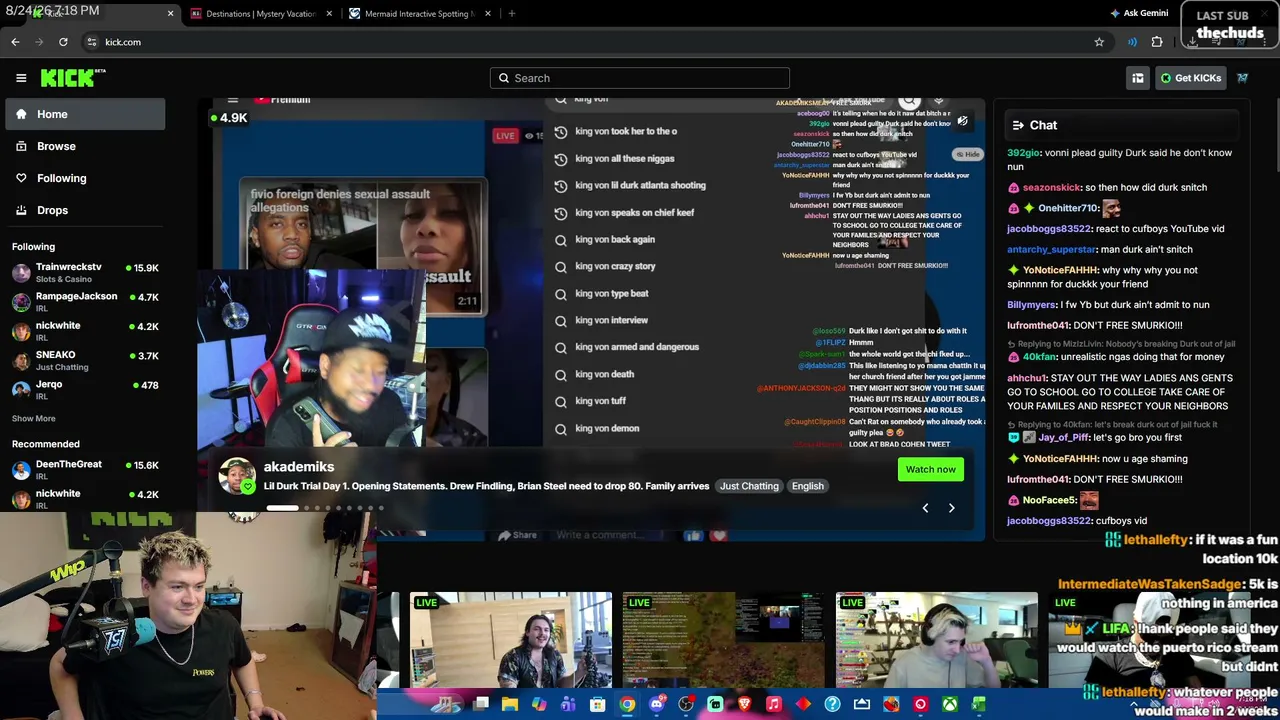Image resolution: width=1280 pixels, height=720 pixels.
Task: Open OBS Studio from the taskbar
Action: [x=686, y=704]
